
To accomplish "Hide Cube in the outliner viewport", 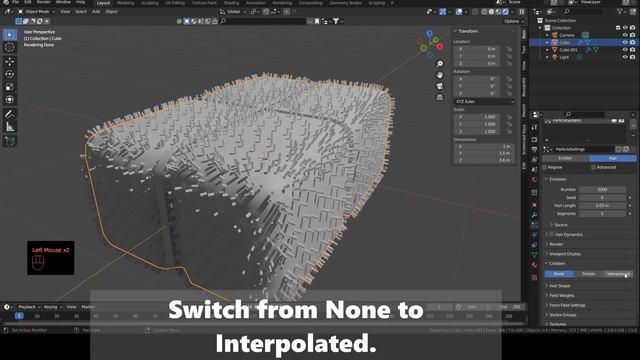I will point(625,42).
